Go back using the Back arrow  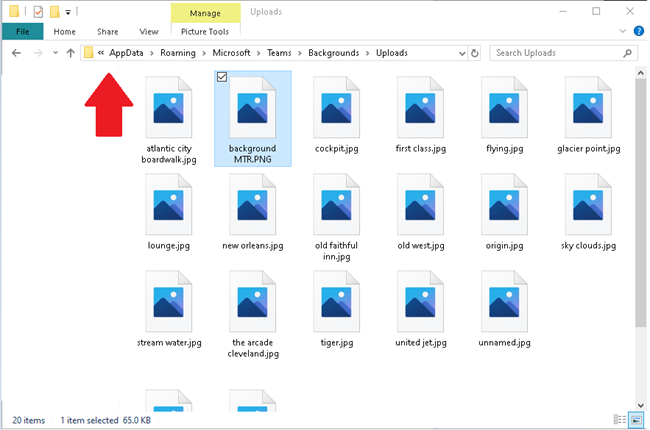(x=16, y=53)
